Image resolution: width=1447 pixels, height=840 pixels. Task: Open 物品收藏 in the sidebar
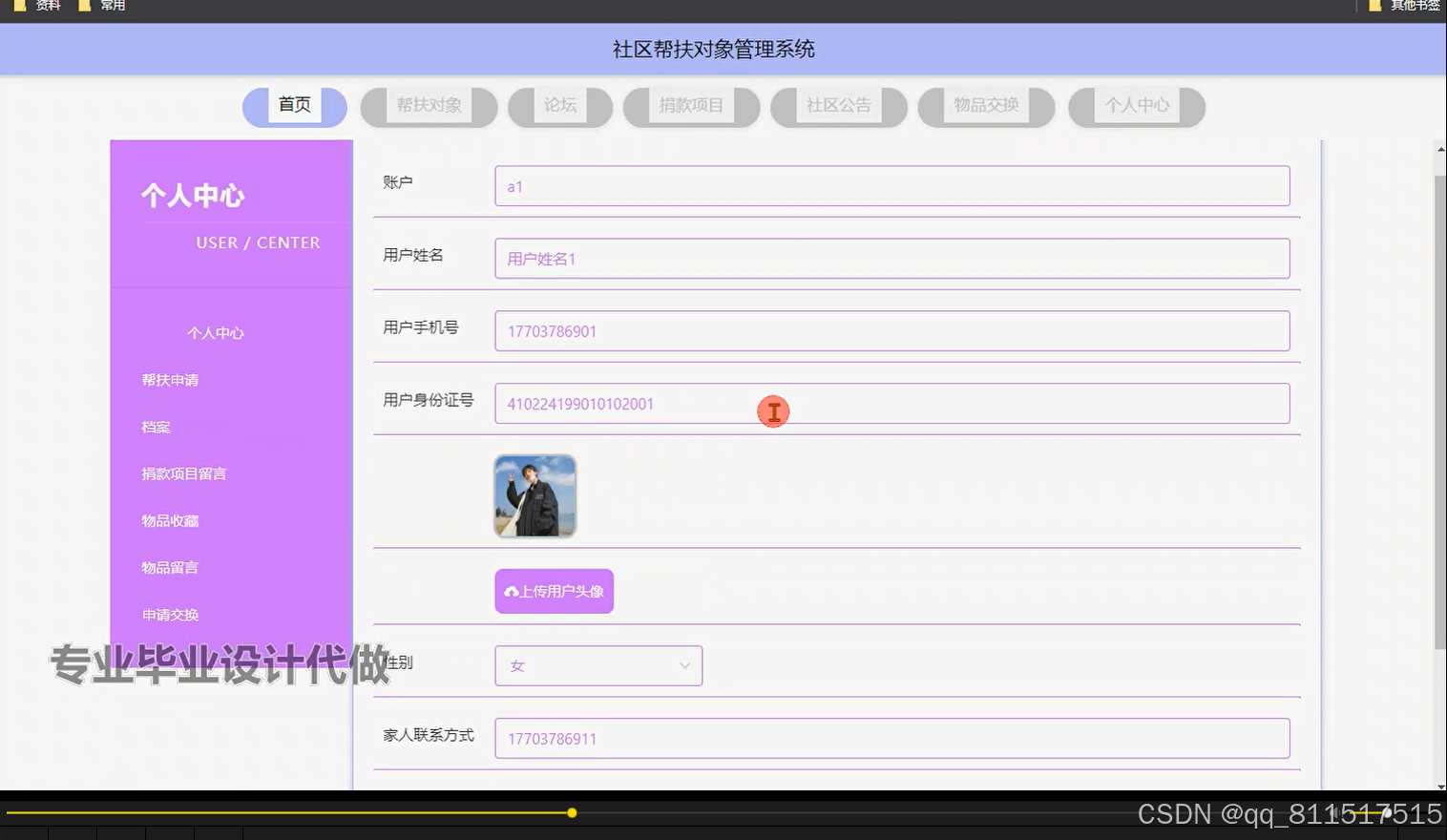tap(170, 520)
